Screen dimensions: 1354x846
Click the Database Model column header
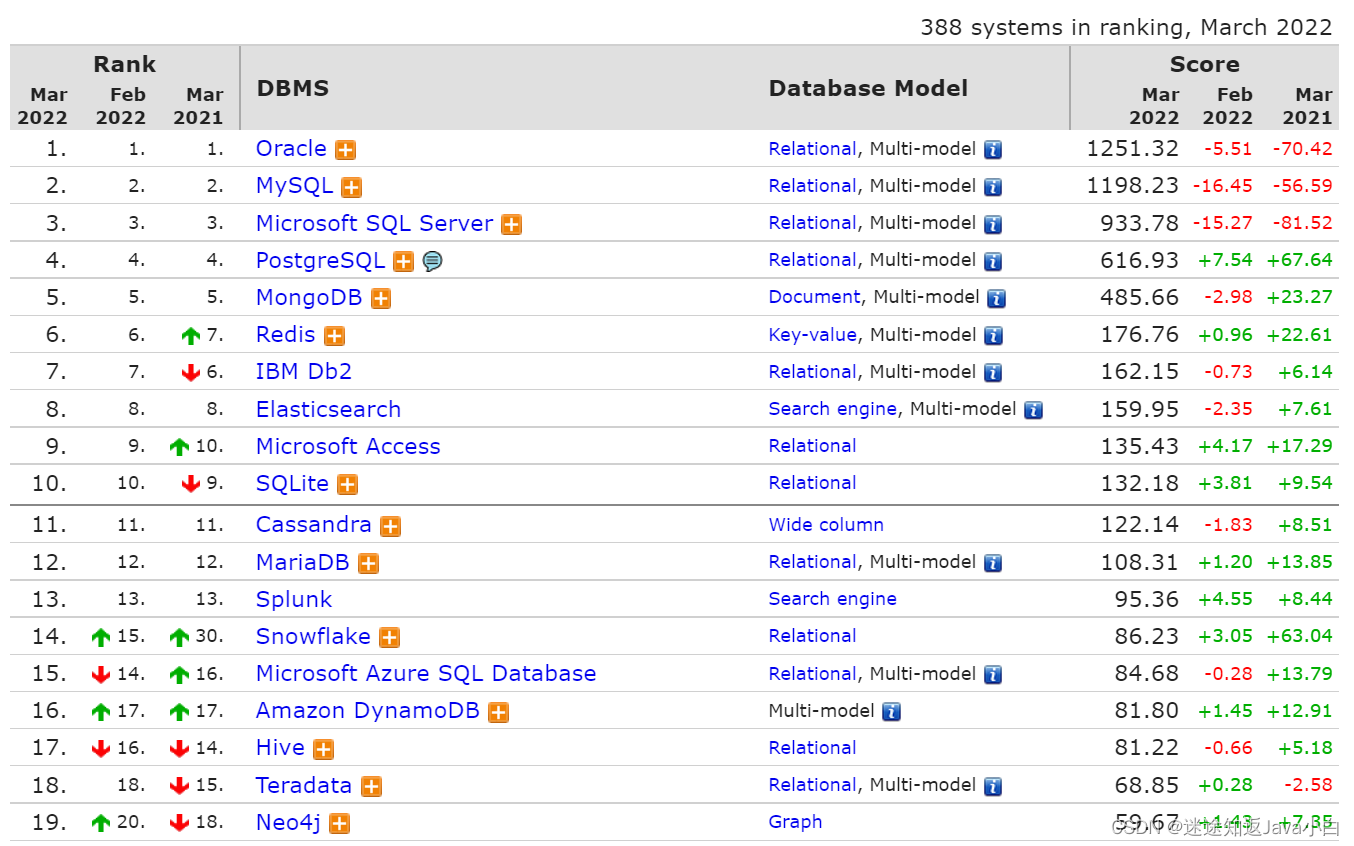pyautogui.click(x=869, y=88)
